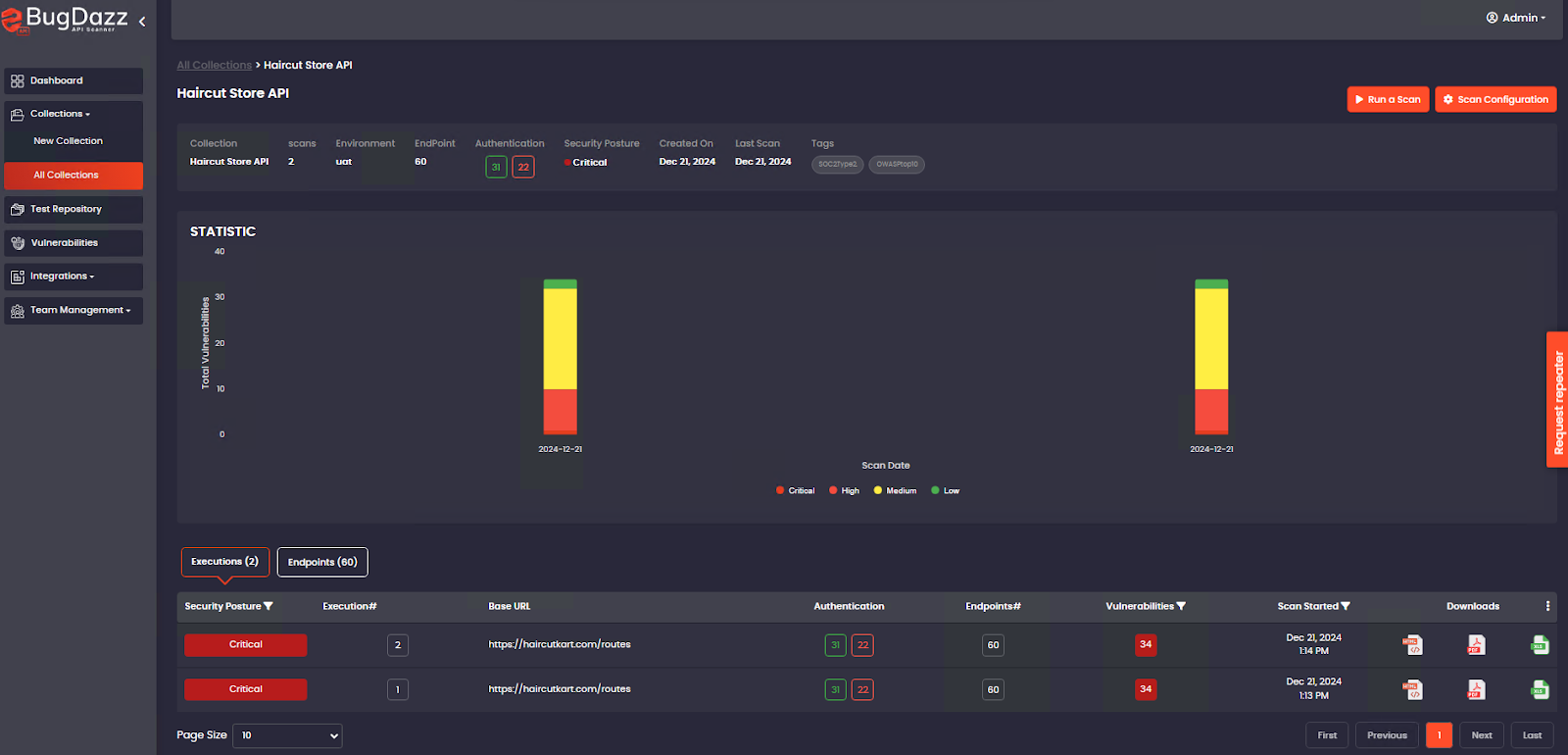Image resolution: width=1568 pixels, height=755 pixels.
Task: Open the Vulnerabilities page in the sidebar
Action: click(x=73, y=242)
